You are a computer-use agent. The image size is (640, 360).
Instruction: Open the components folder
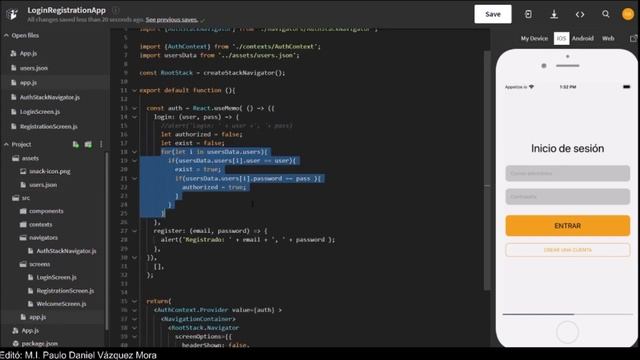[46, 211]
